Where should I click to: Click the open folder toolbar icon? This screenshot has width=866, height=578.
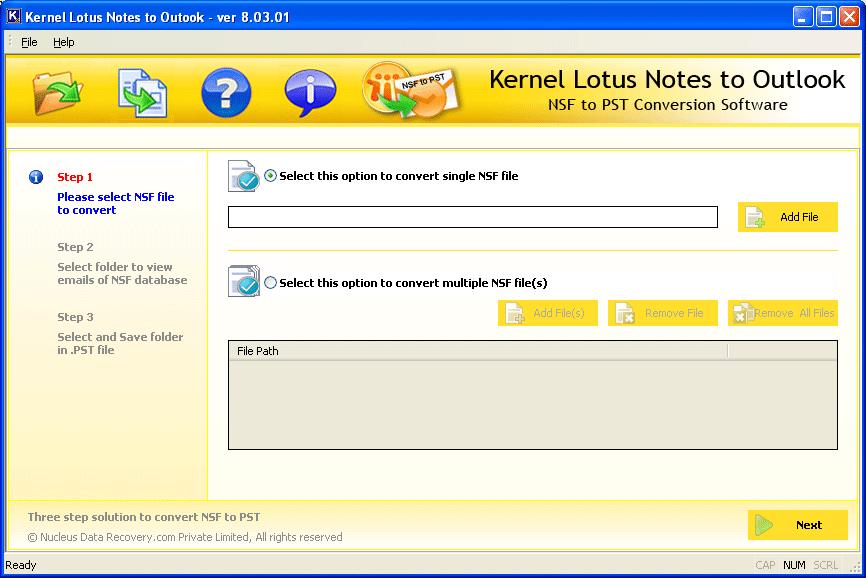pyautogui.click(x=57, y=93)
